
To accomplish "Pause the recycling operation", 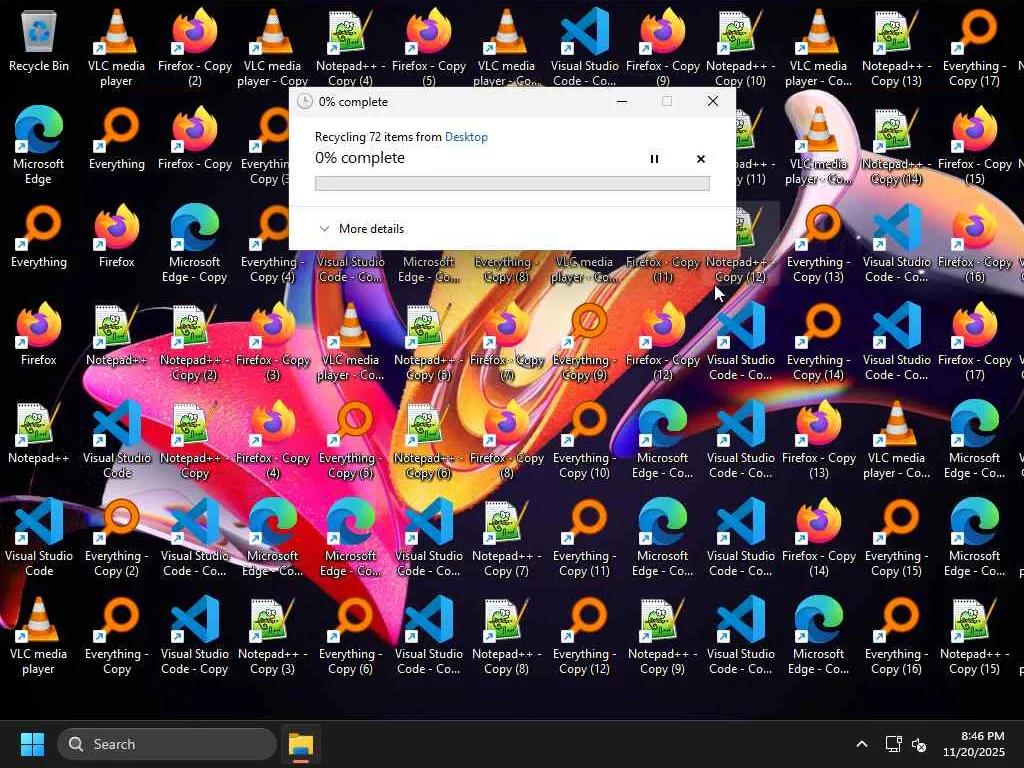I will coord(654,159).
